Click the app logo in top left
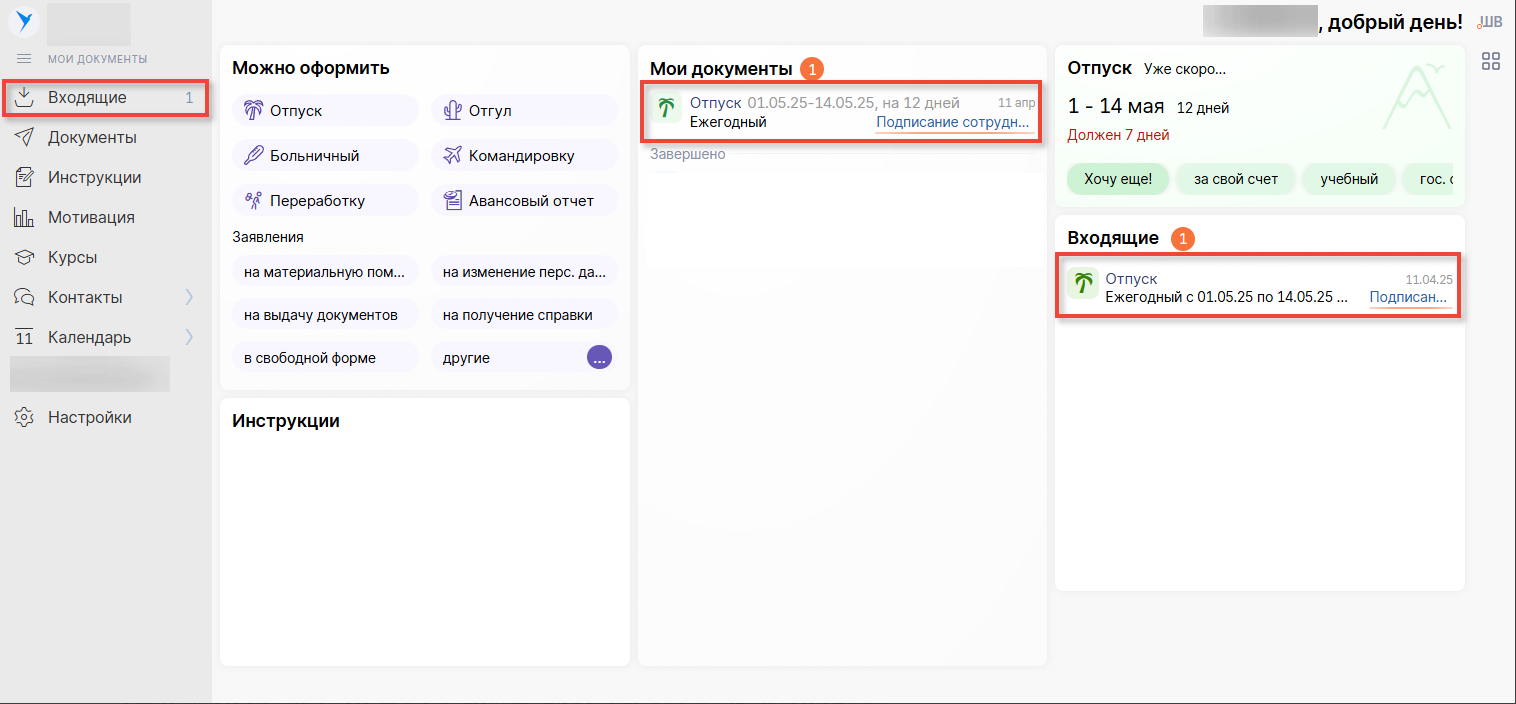Image resolution: width=1516 pixels, height=704 pixels. click(24, 20)
